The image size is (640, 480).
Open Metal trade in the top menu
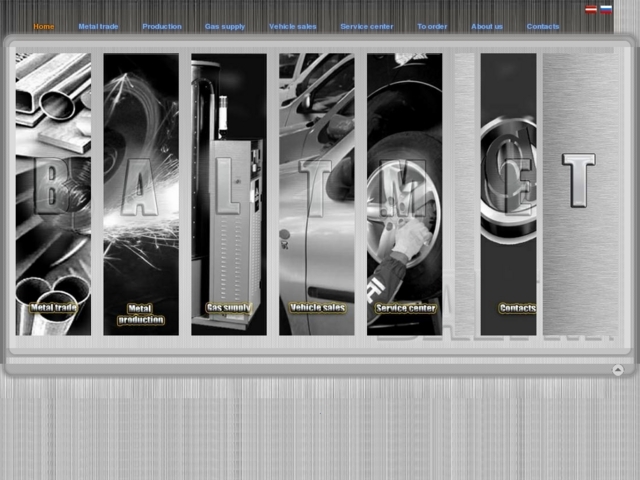coord(98,27)
